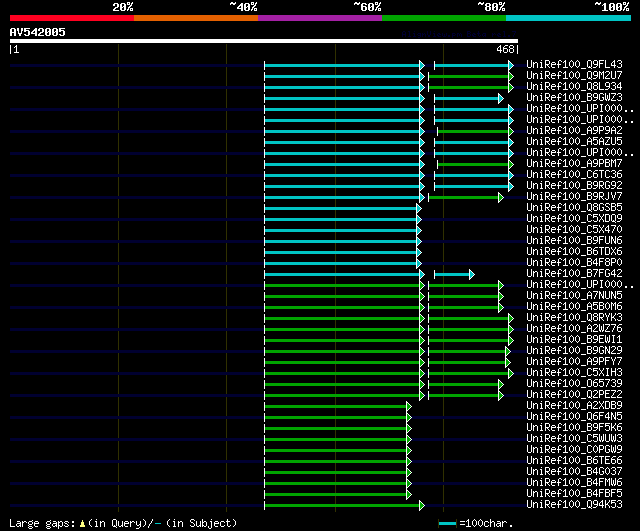Image resolution: width=640 pixels, height=531 pixels.
Task: Select subject label UniRef100_B9RJV7
Action: click(x=574, y=197)
